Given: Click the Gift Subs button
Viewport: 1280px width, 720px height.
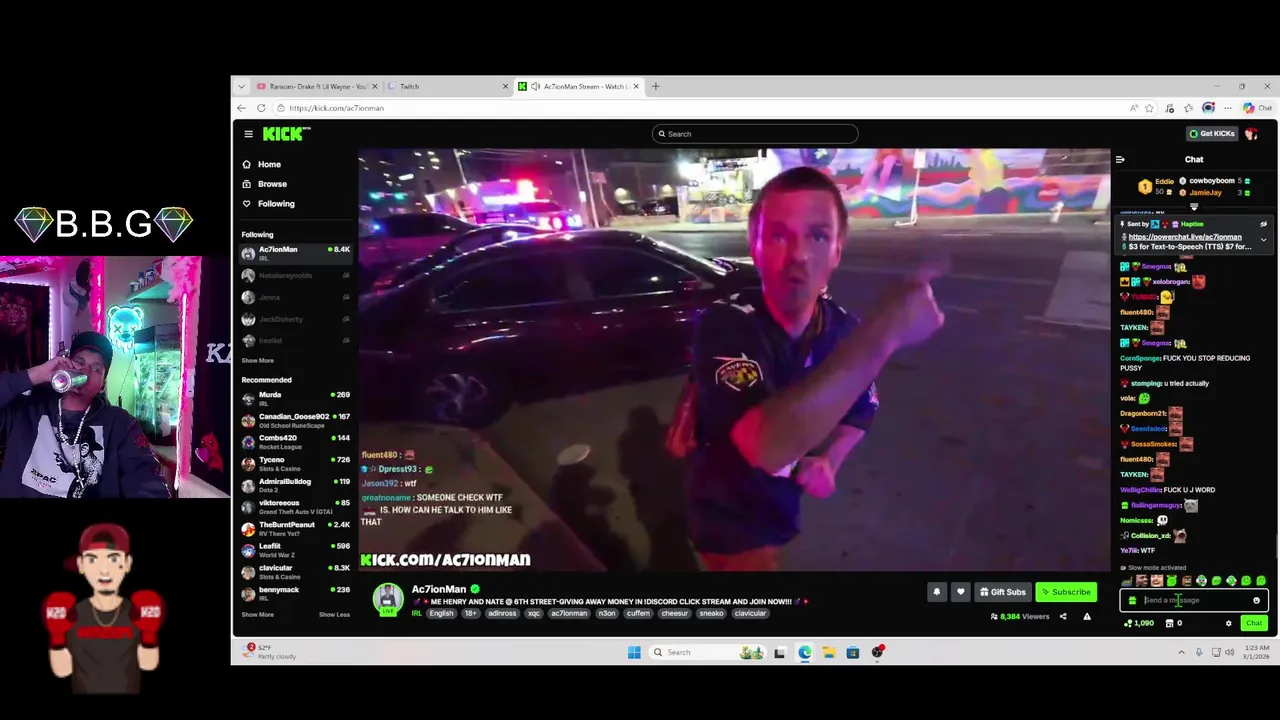Looking at the screenshot, I should pos(1003,592).
